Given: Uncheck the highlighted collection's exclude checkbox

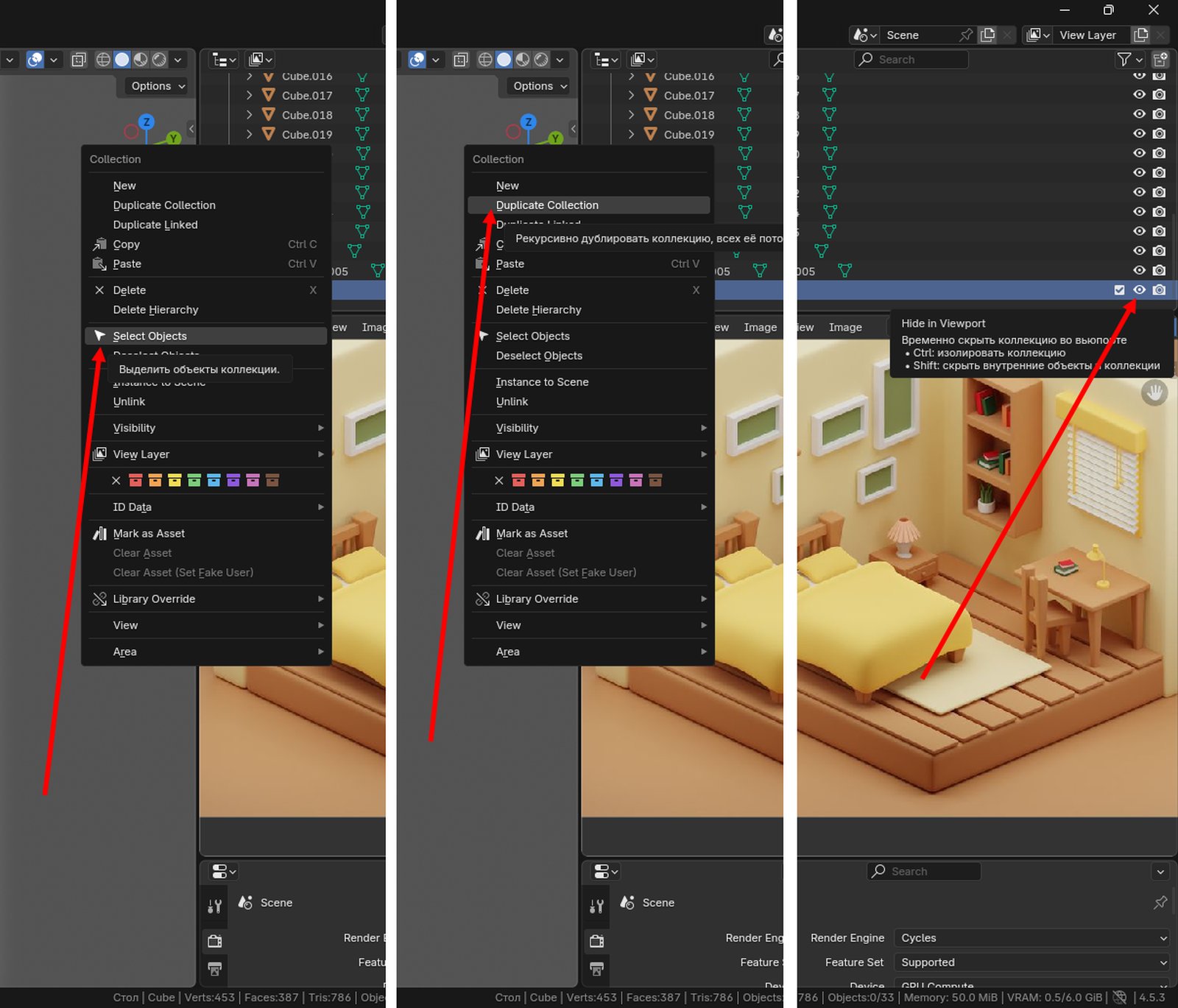Looking at the screenshot, I should pos(1119,290).
